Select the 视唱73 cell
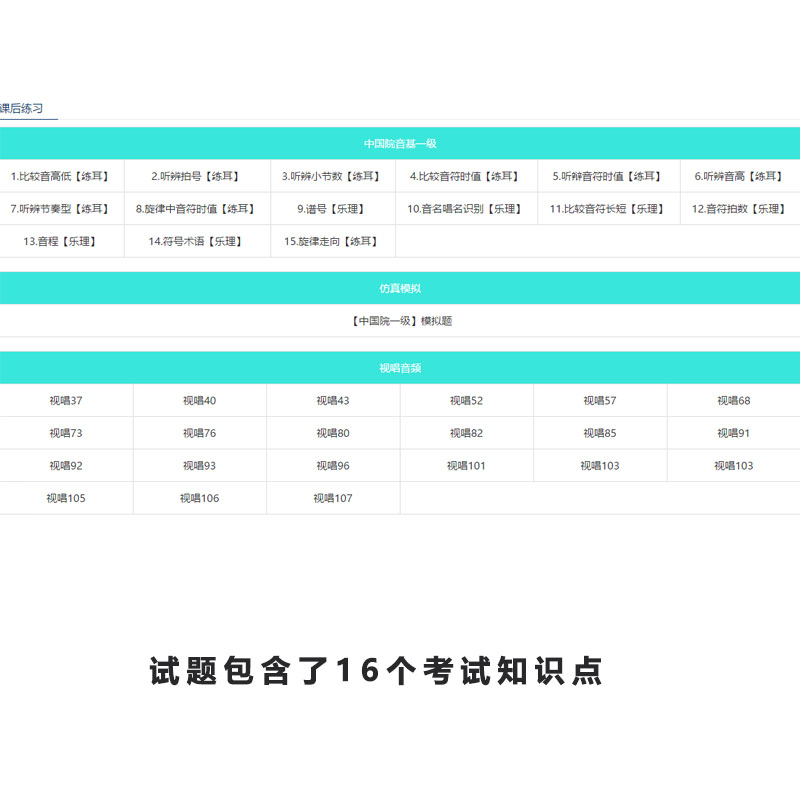The width and height of the screenshot is (800, 800). click(66, 433)
